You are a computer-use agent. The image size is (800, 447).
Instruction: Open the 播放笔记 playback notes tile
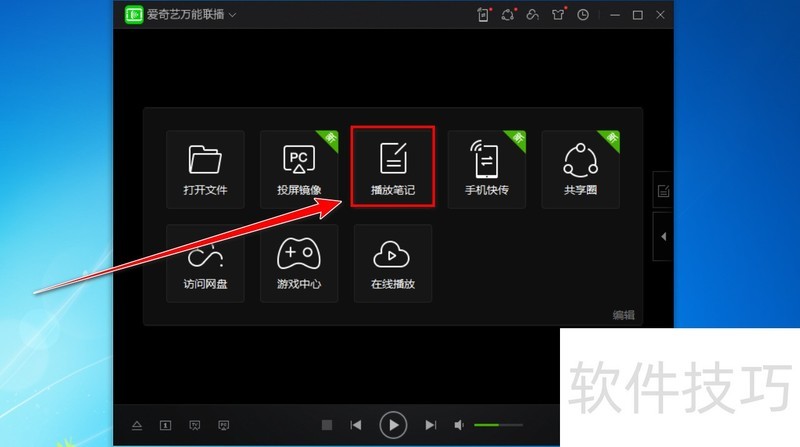(393, 169)
